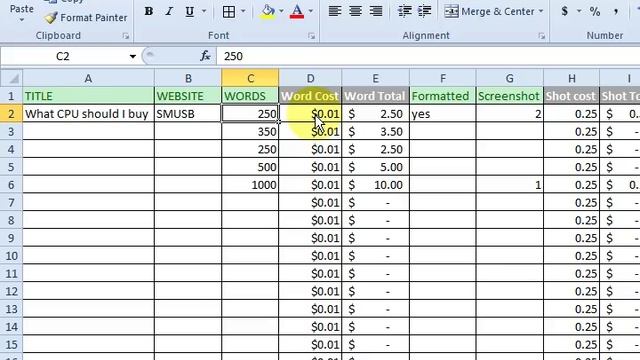Select column F header
640x360 pixels.
(x=442, y=78)
